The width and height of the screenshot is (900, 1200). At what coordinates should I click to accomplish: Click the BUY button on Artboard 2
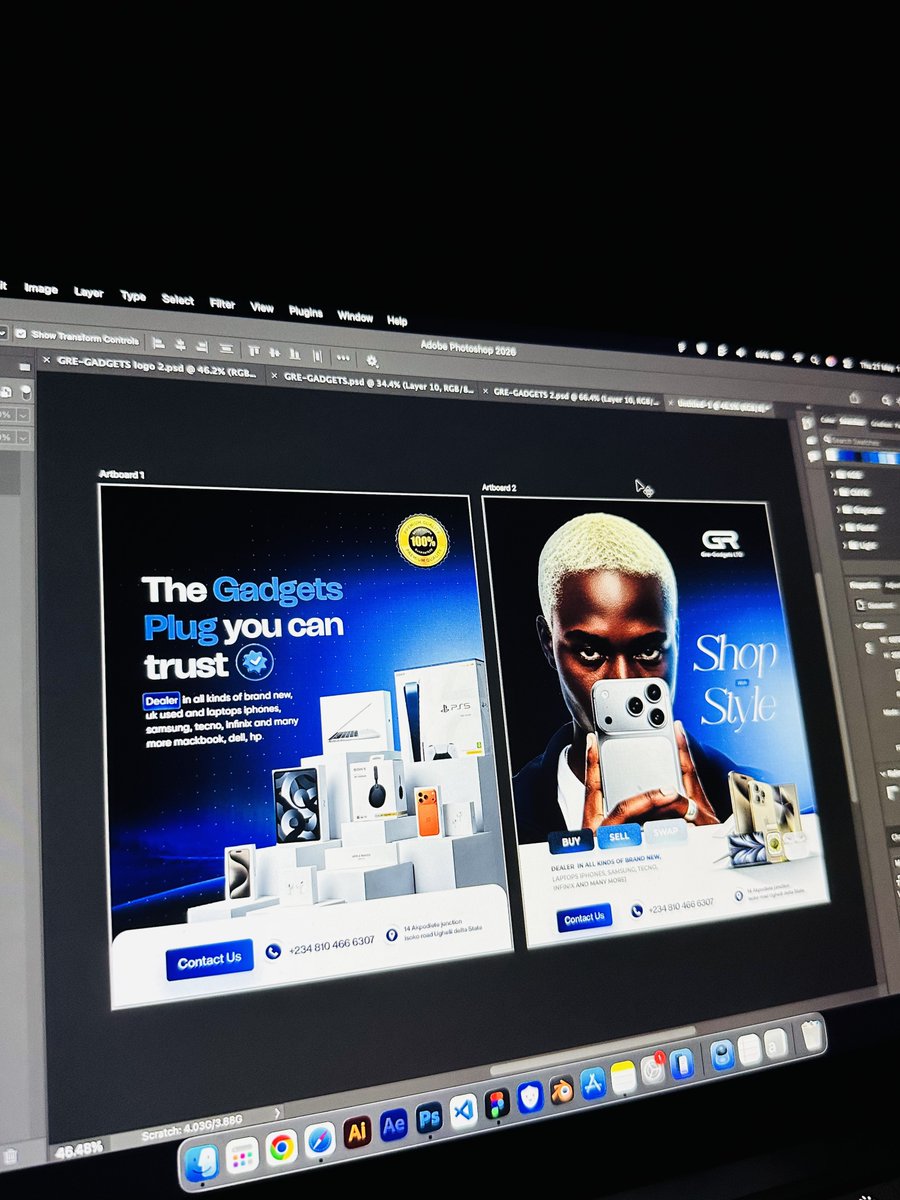coord(571,842)
